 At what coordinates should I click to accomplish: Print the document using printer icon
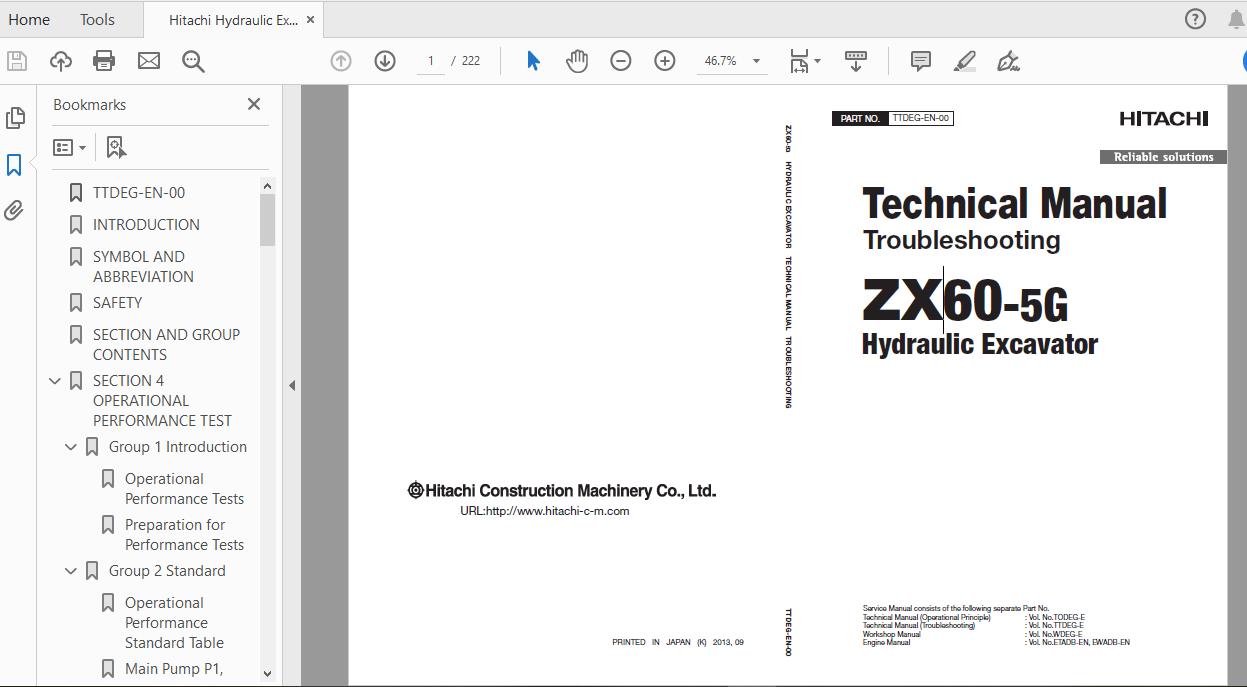[x=104, y=61]
